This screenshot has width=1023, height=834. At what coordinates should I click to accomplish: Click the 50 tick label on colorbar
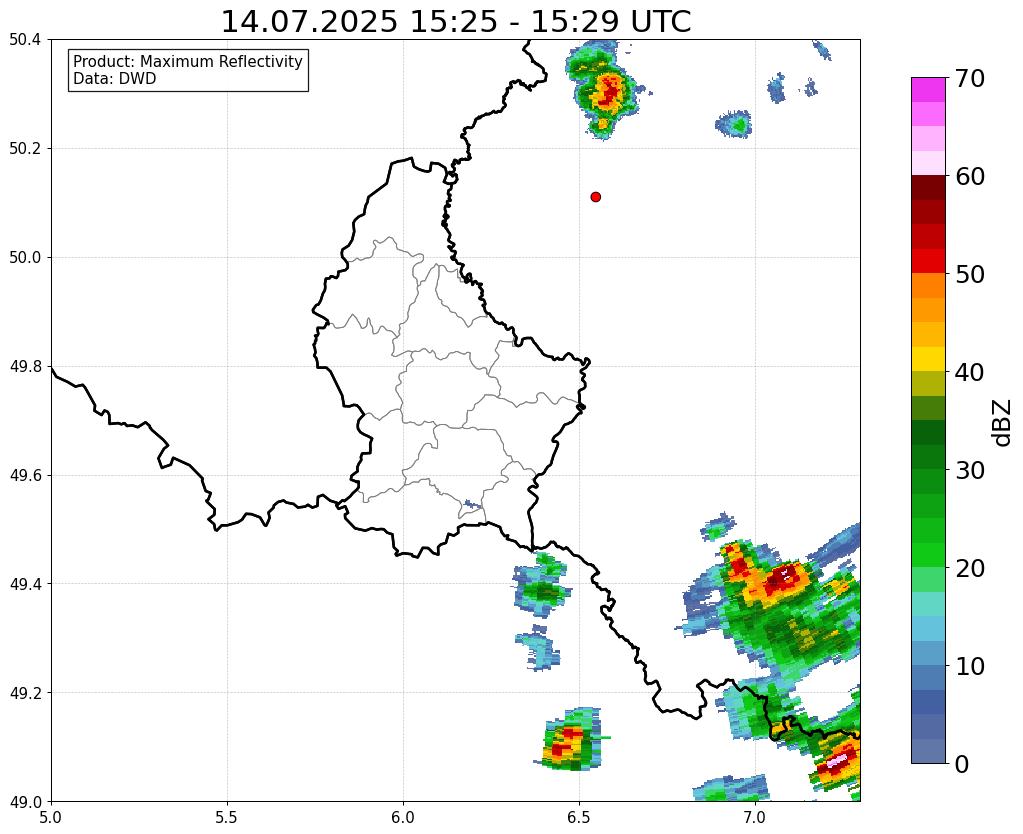(x=970, y=274)
